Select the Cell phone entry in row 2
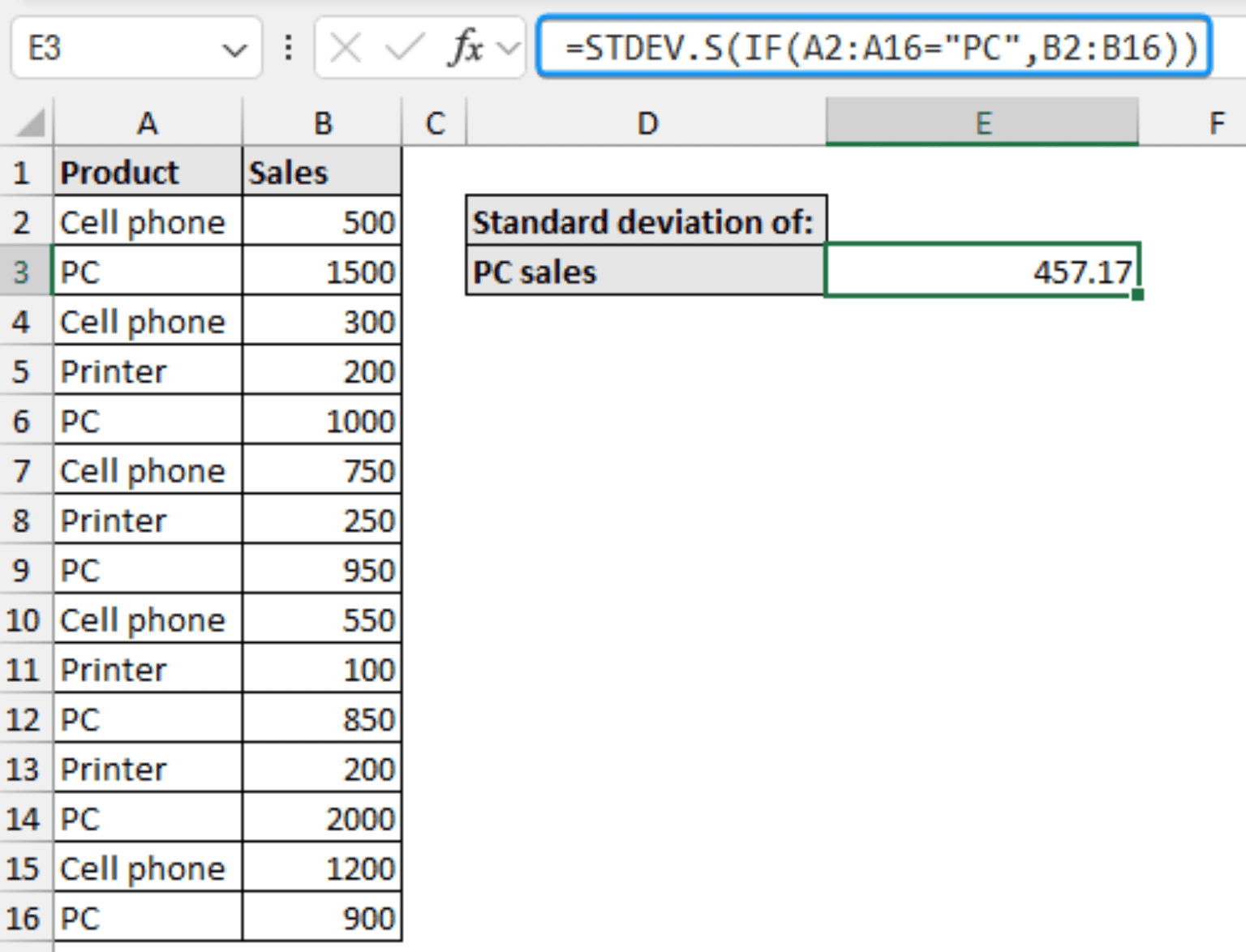 [x=144, y=222]
